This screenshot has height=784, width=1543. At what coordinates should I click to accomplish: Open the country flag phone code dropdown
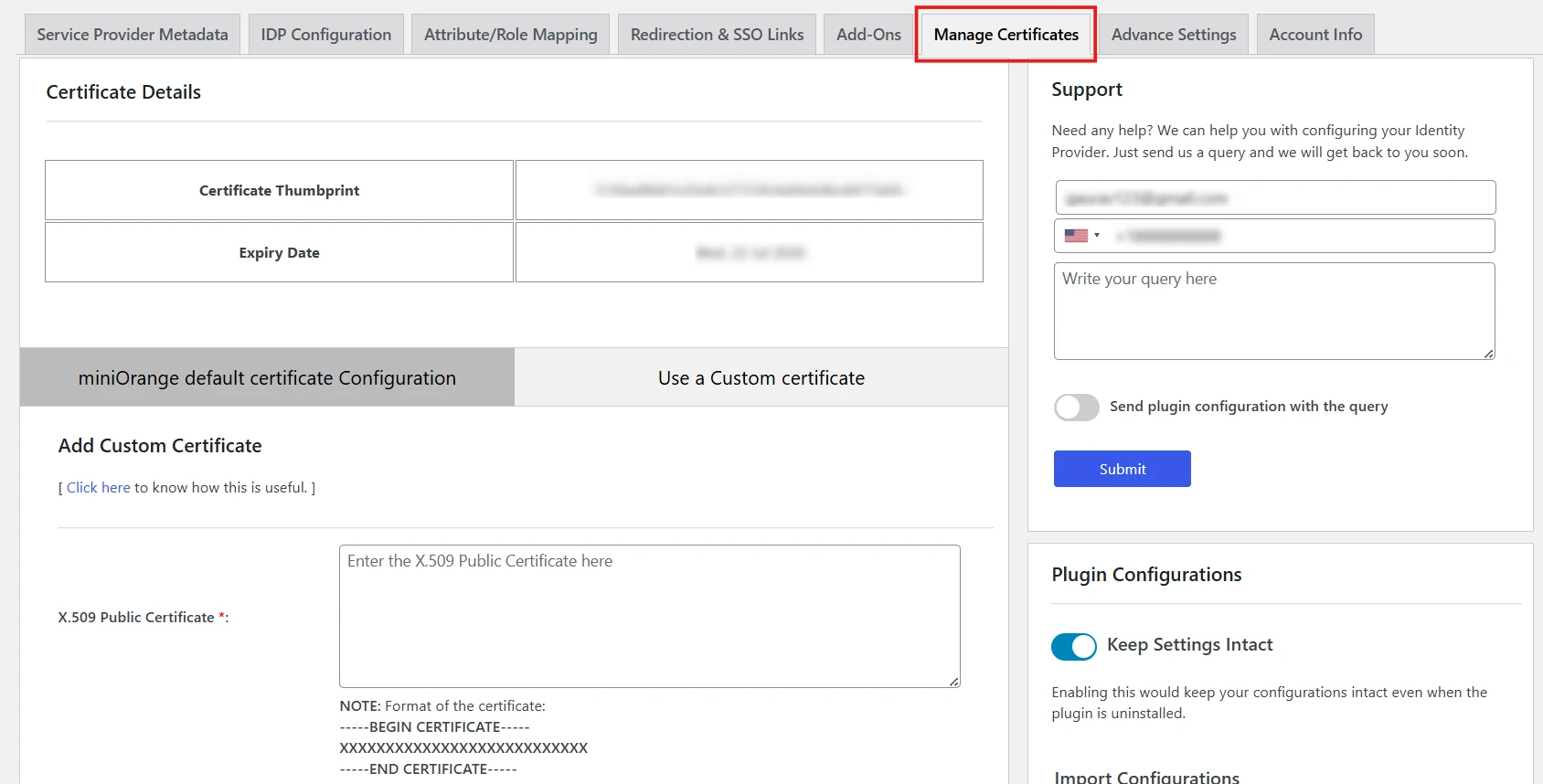pyautogui.click(x=1082, y=236)
